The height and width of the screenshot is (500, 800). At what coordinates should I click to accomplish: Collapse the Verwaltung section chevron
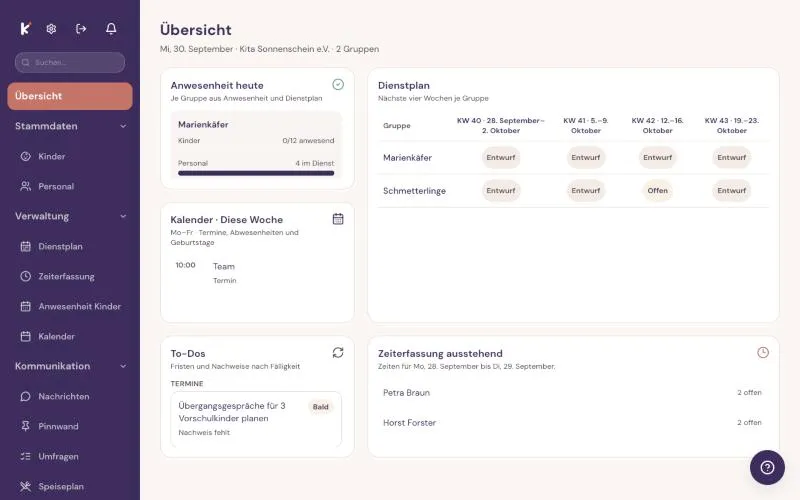123,216
